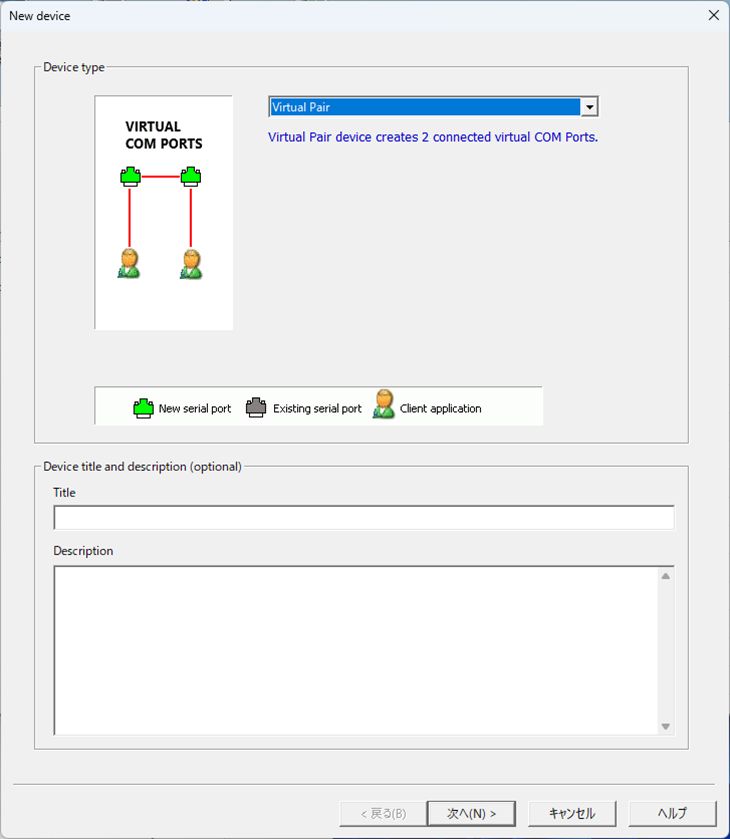Click the right client application figure in the diagram
Image resolution: width=730 pixels, height=839 pixels.
[191, 264]
